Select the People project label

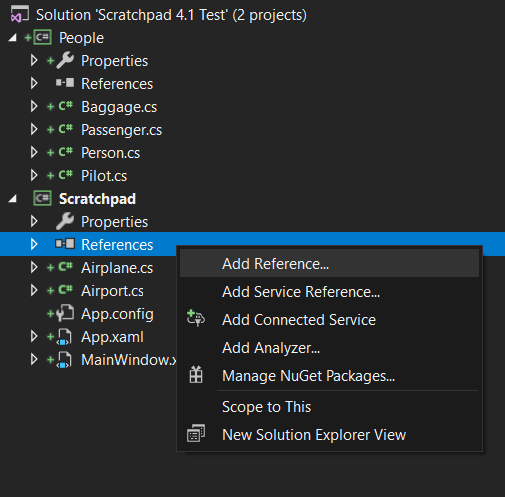(81, 38)
